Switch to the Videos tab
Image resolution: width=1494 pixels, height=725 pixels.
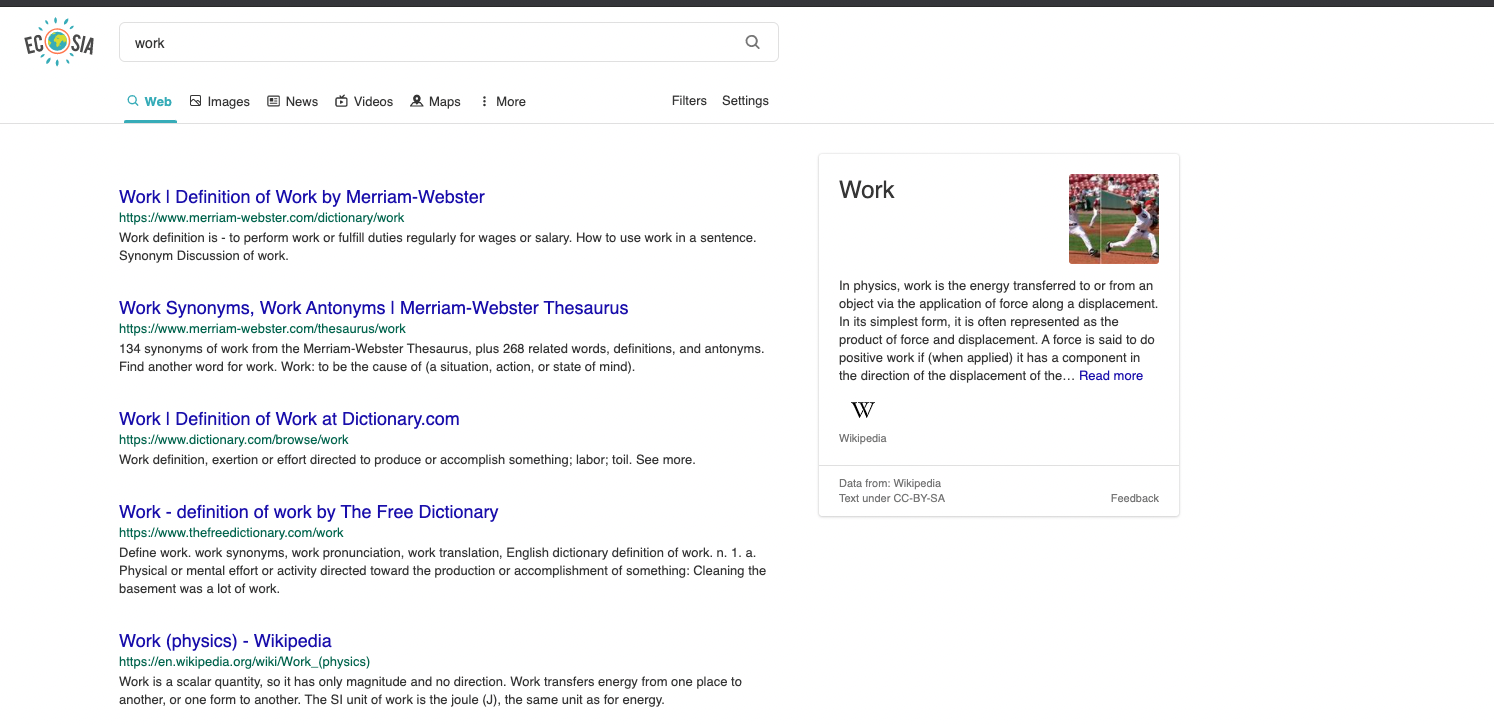364,102
